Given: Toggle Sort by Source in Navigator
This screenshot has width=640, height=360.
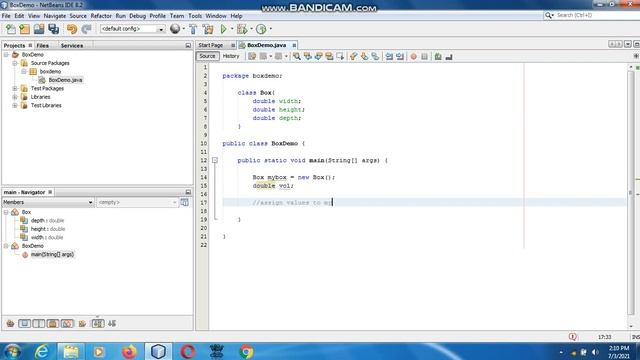Looking at the screenshot, I should (x=112, y=324).
